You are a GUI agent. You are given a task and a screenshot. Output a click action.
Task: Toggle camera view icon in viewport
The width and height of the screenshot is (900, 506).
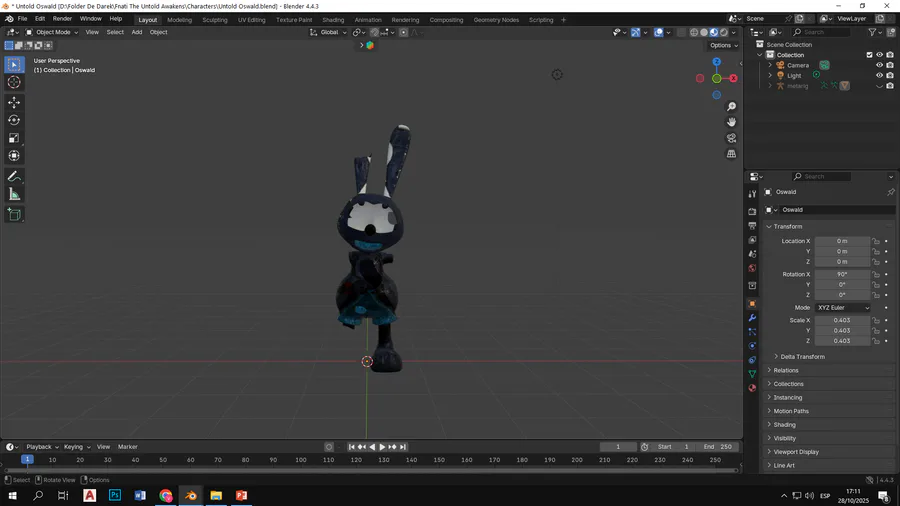(x=731, y=138)
